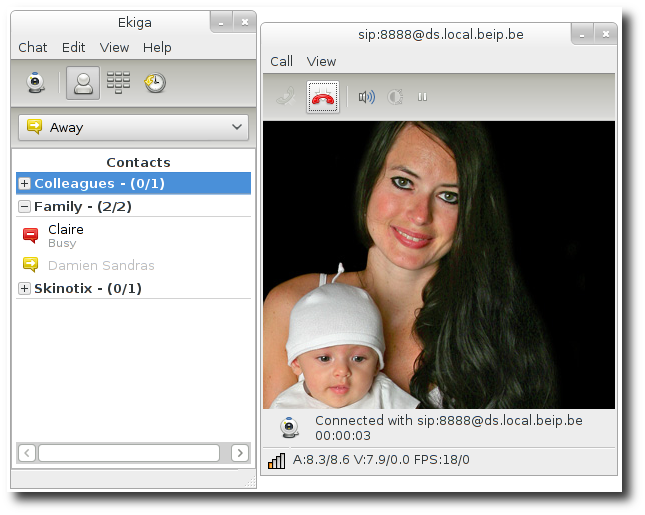Open the call history view
This screenshot has width=645, height=515.
click(x=154, y=83)
